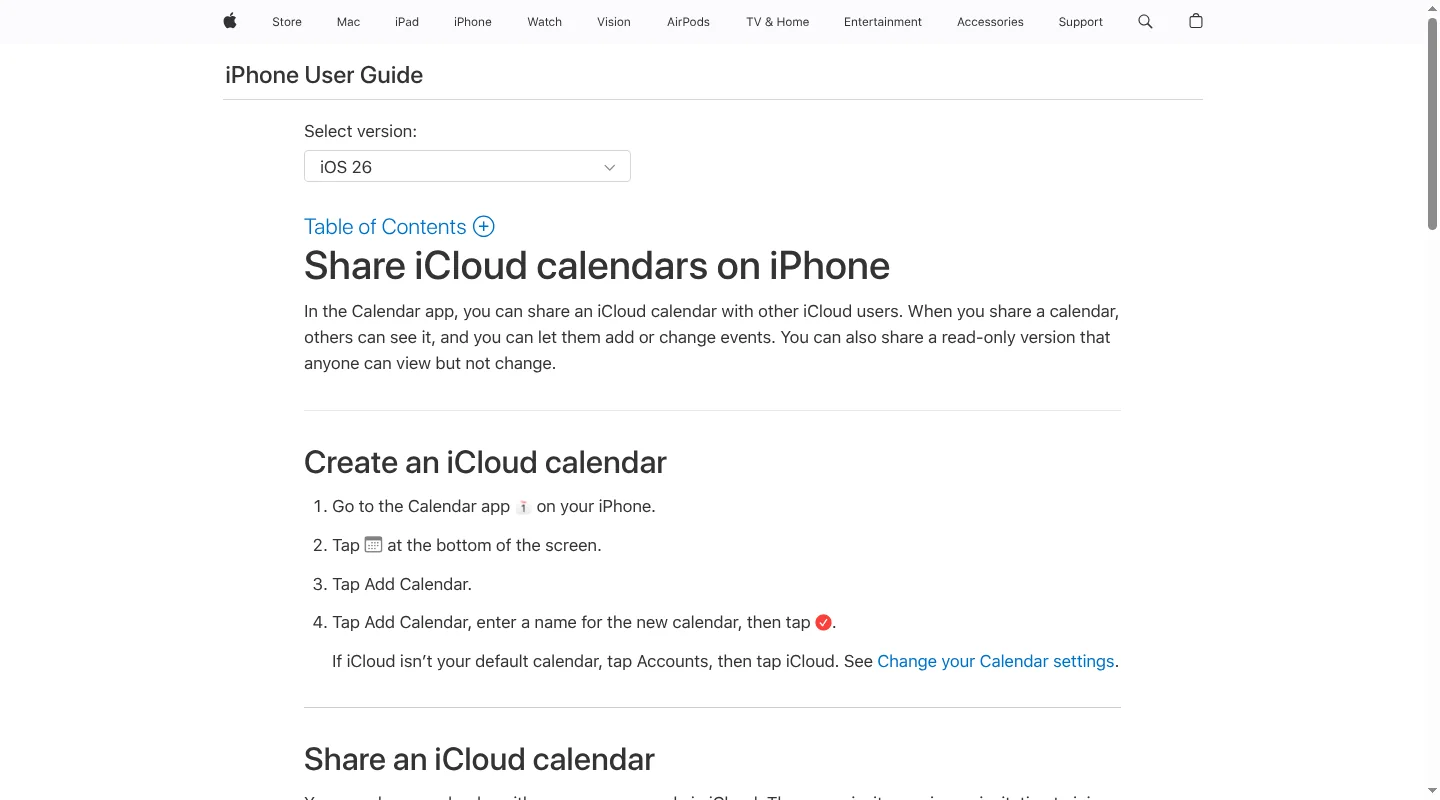Open the iOS 26 version dropdown
The width and height of the screenshot is (1440, 800).
tap(467, 166)
